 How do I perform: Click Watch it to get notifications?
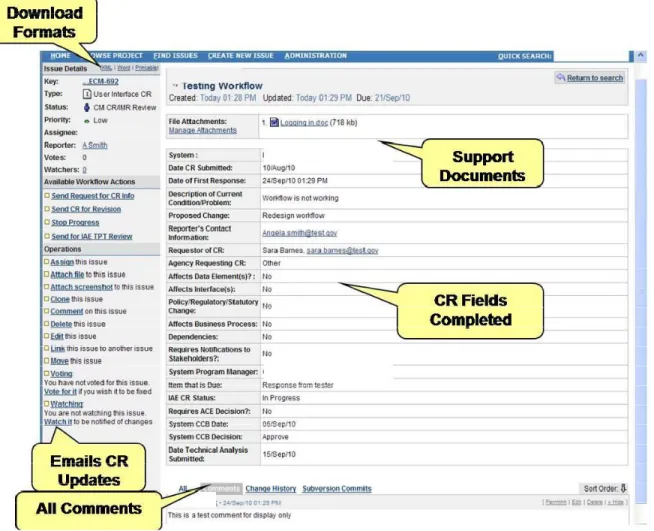pos(58,422)
